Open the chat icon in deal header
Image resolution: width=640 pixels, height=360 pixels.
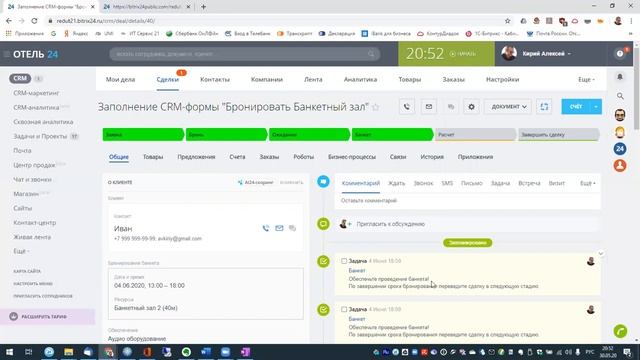[451, 107]
